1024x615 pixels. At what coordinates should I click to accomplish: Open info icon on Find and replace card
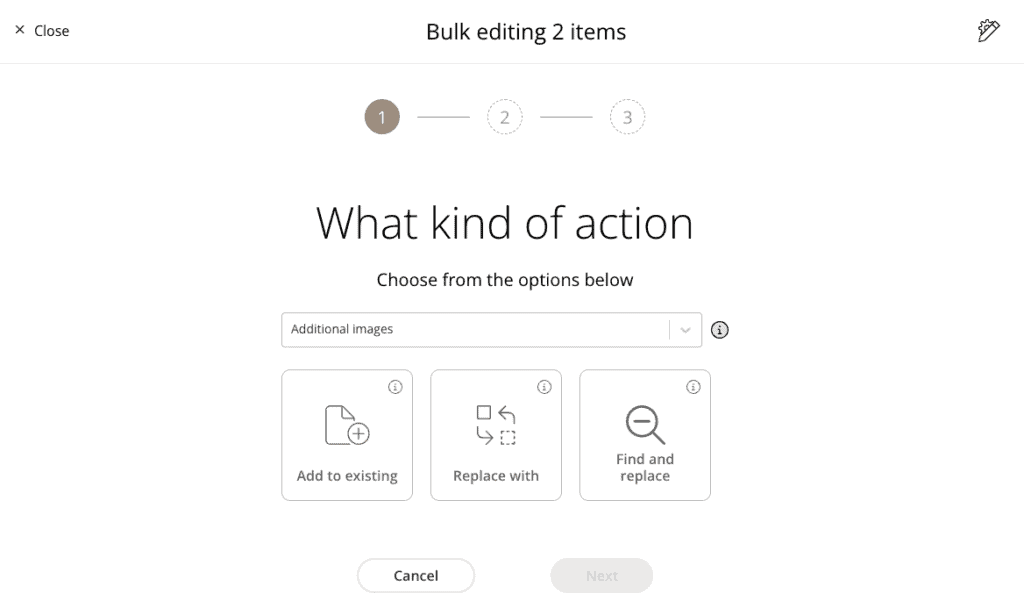pyautogui.click(x=693, y=387)
